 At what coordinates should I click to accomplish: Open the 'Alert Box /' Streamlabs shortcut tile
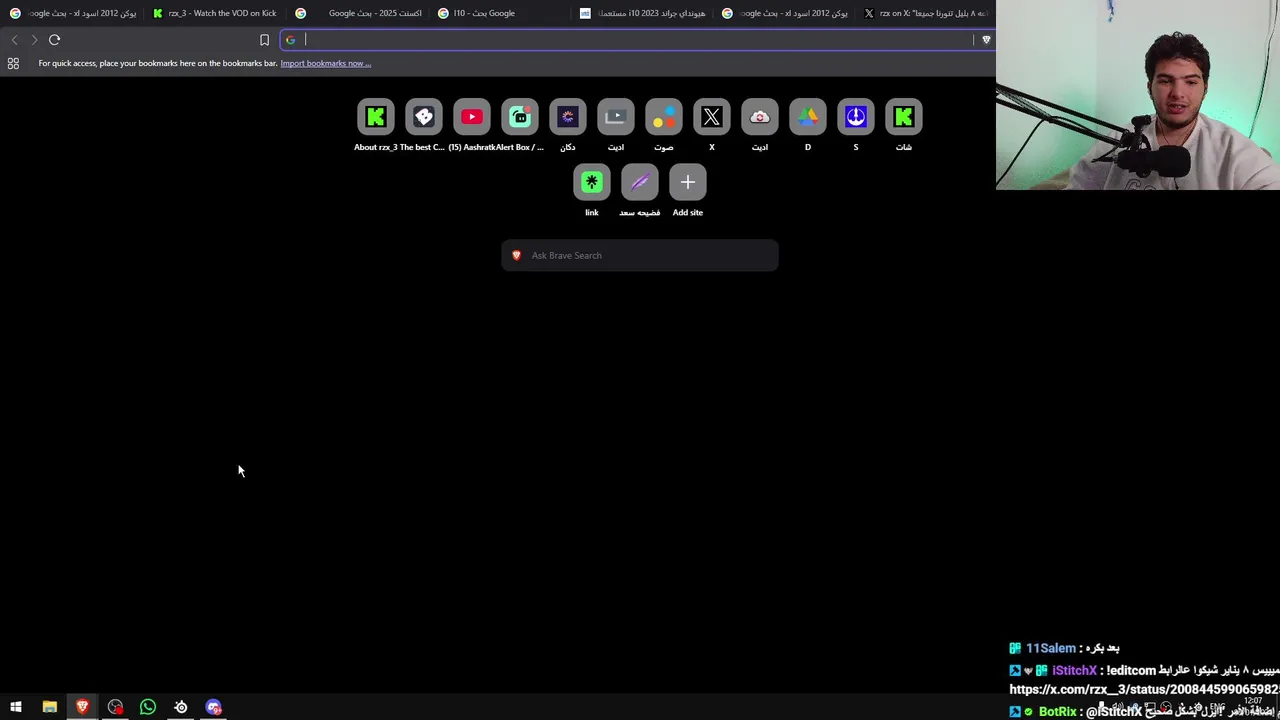point(520,118)
